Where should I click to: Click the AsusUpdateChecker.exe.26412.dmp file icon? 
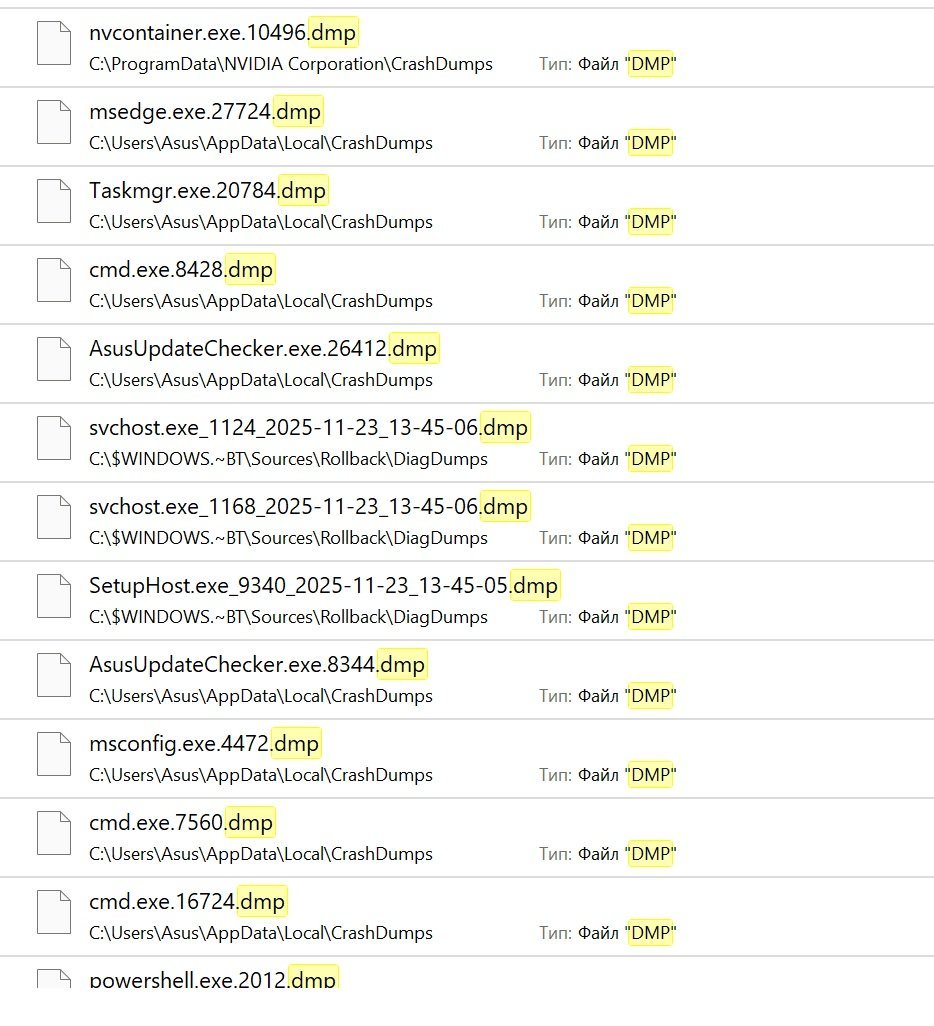54,359
